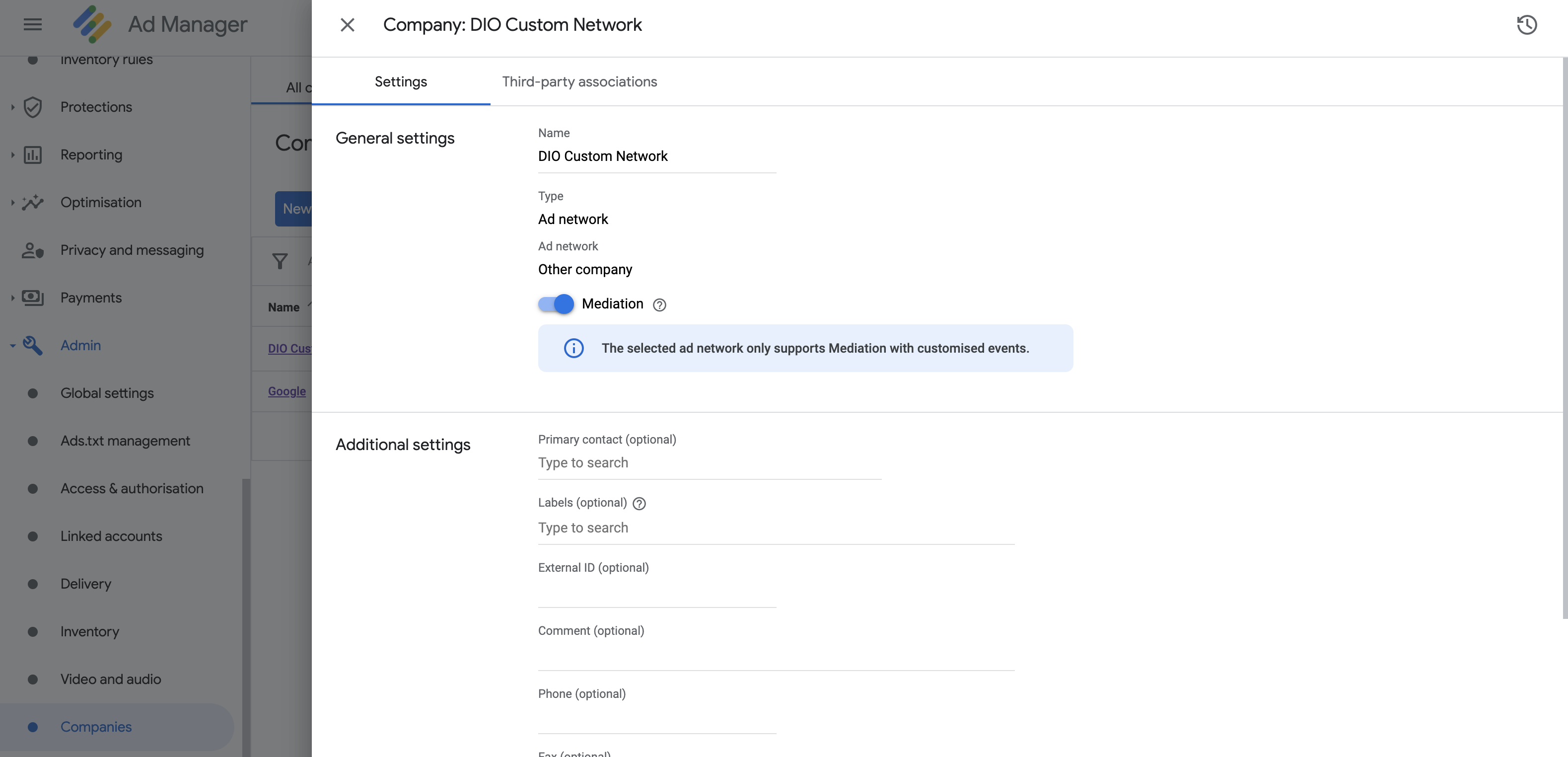Open Inventory in Admin sidebar

point(89,631)
